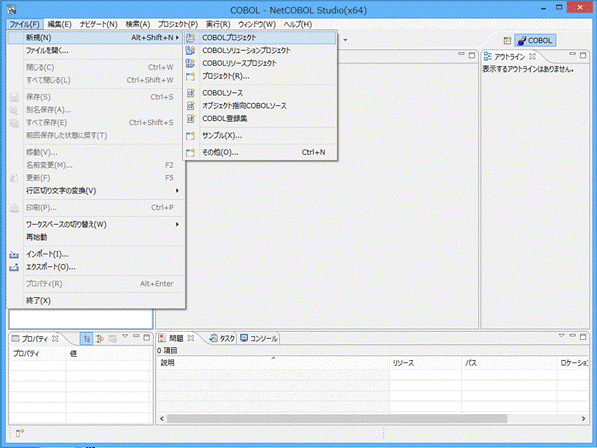Close the 問題 view tab
597x448 pixels.
click(x=191, y=338)
